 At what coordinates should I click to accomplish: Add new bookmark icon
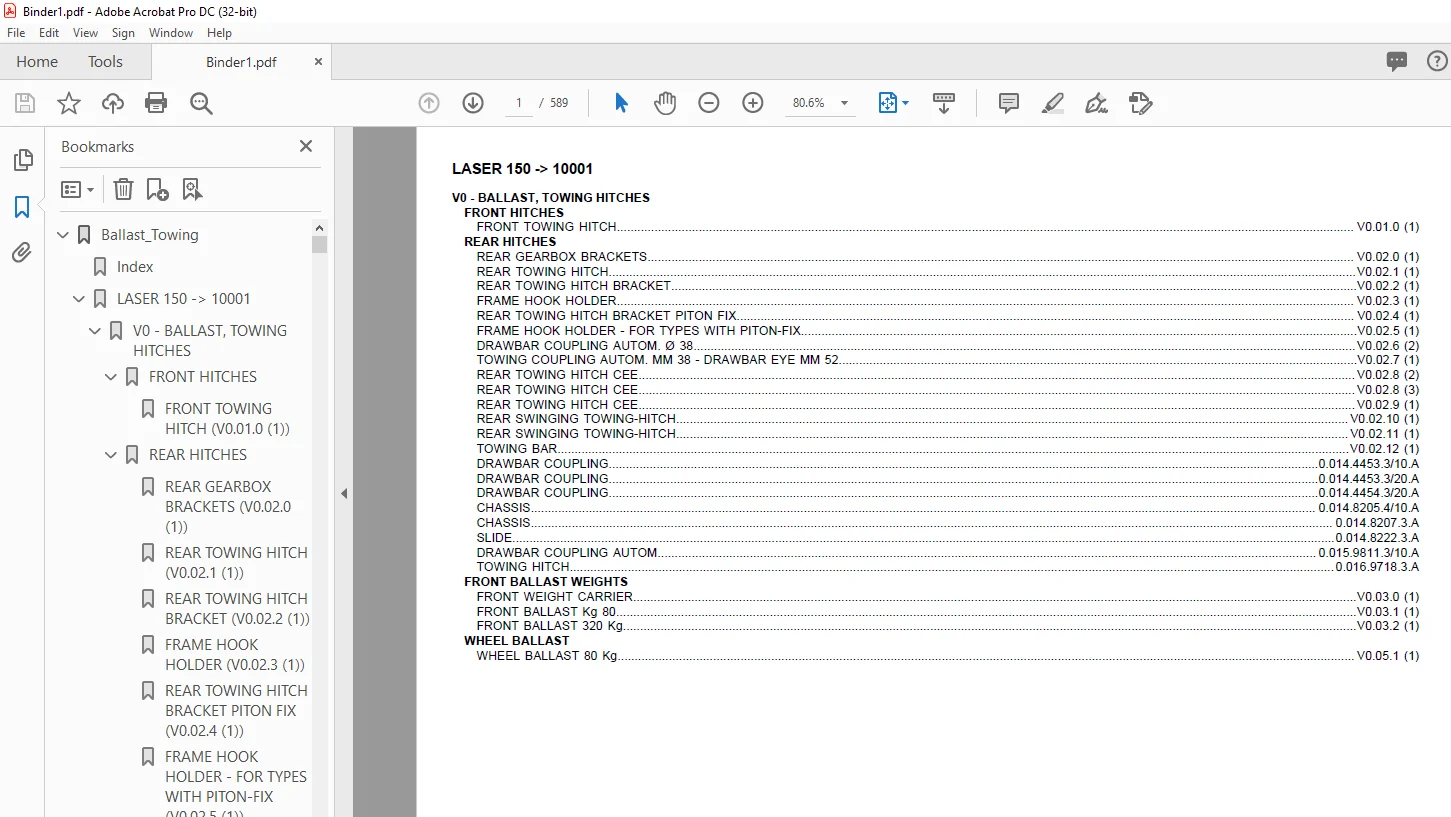tap(157, 189)
